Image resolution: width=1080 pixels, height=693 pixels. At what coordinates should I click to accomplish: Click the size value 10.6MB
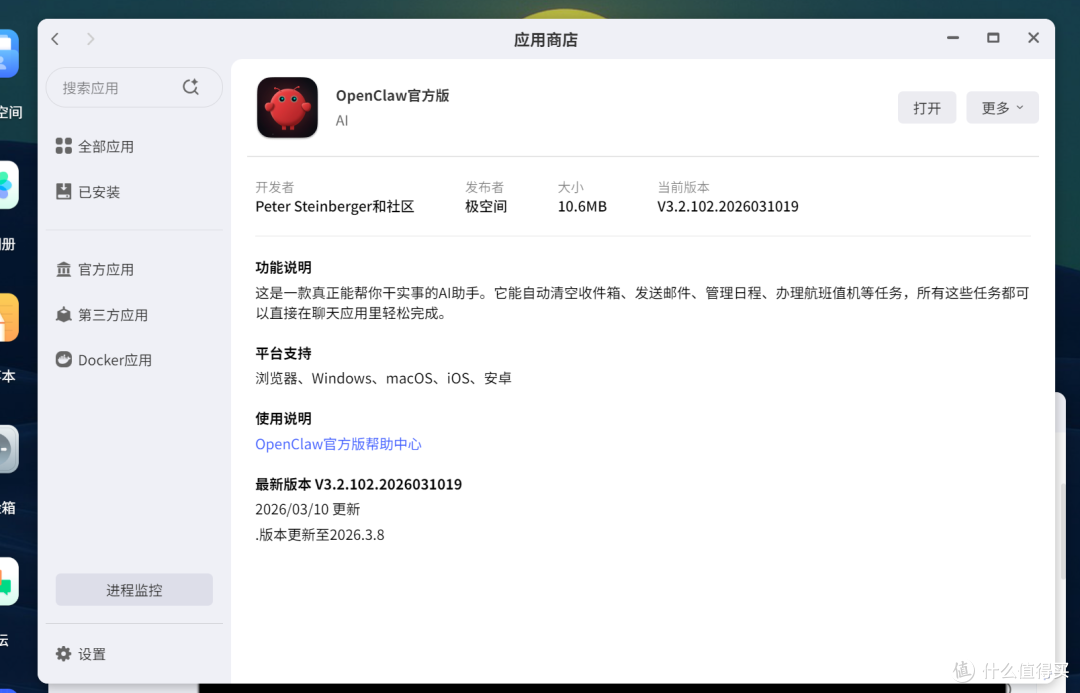tap(582, 207)
